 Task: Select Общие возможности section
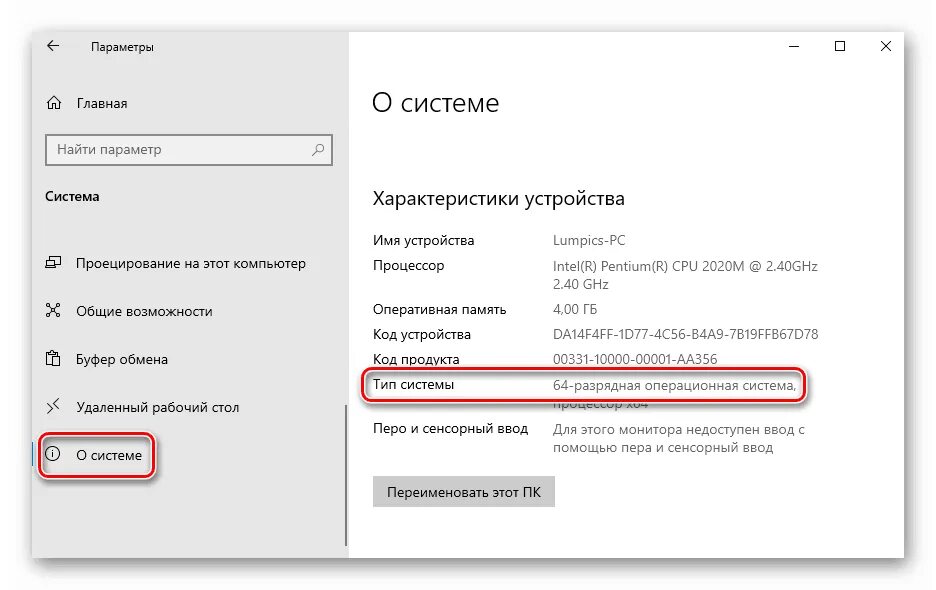pyautogui.click(x=144, y=311)
